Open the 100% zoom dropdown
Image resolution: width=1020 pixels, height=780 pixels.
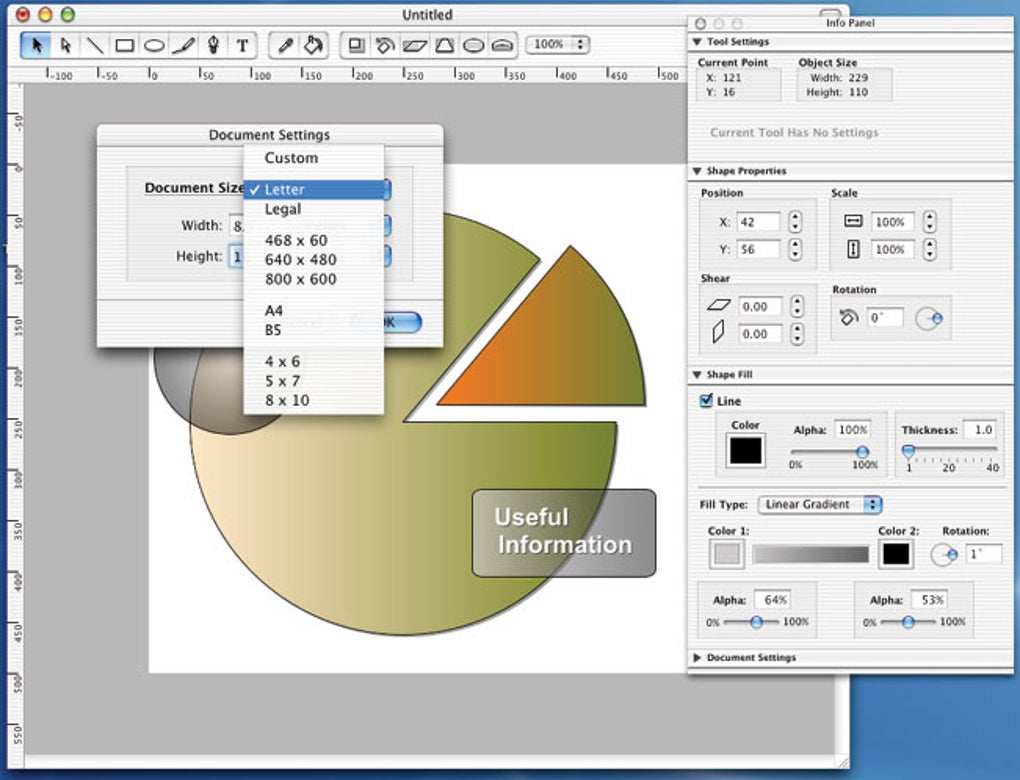click(x=557, y=44)
